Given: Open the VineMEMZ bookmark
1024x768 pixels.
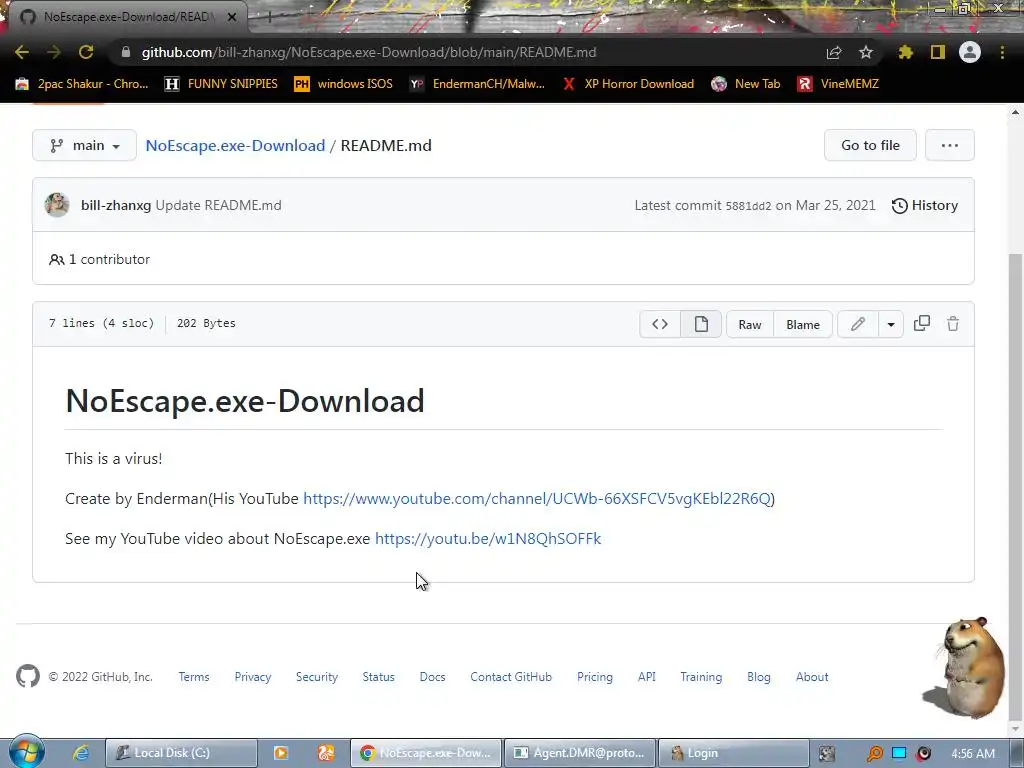Looking at the screenshot, I should pos(838,84).
